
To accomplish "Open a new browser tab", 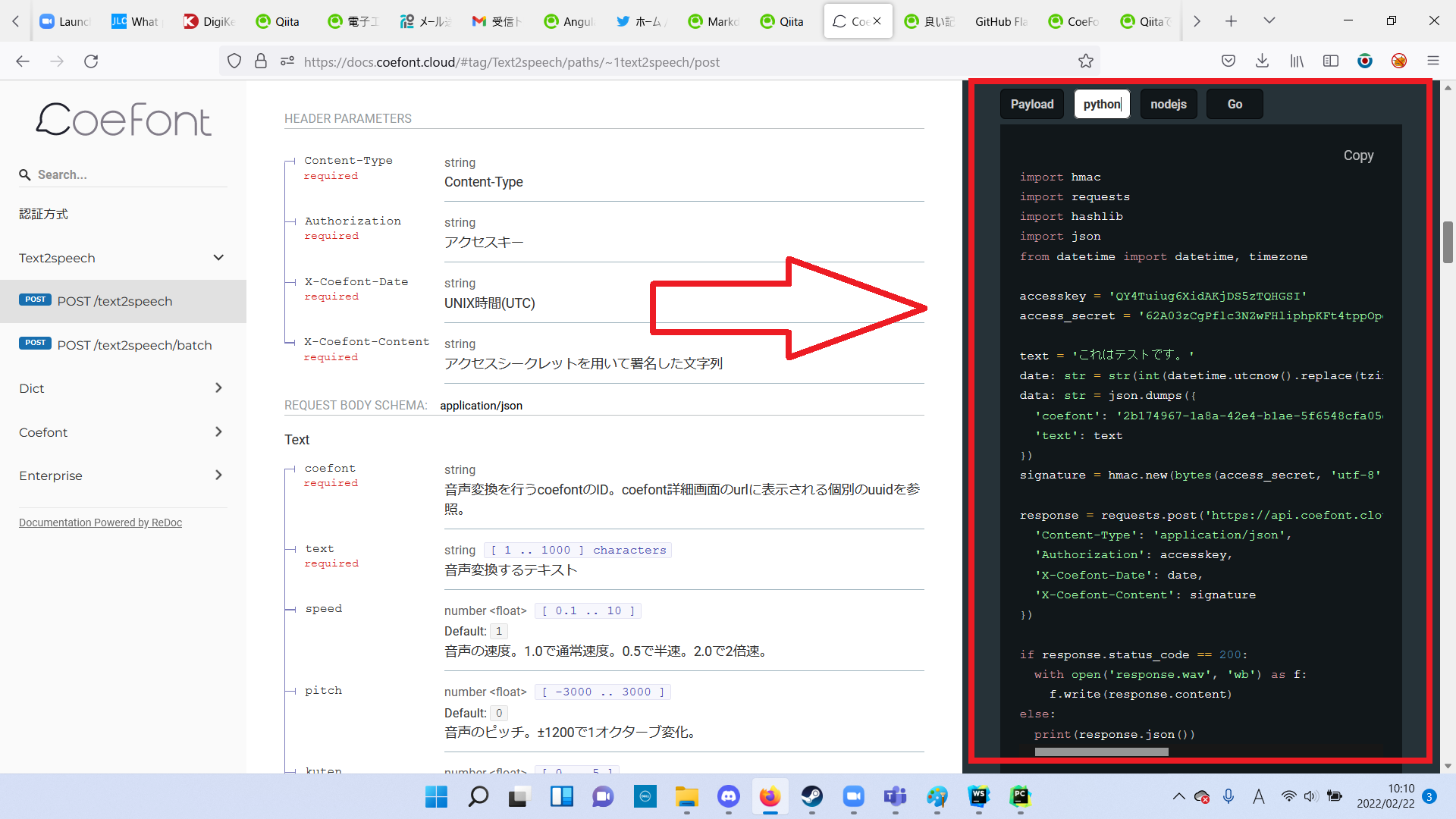I will (1231, 21).
